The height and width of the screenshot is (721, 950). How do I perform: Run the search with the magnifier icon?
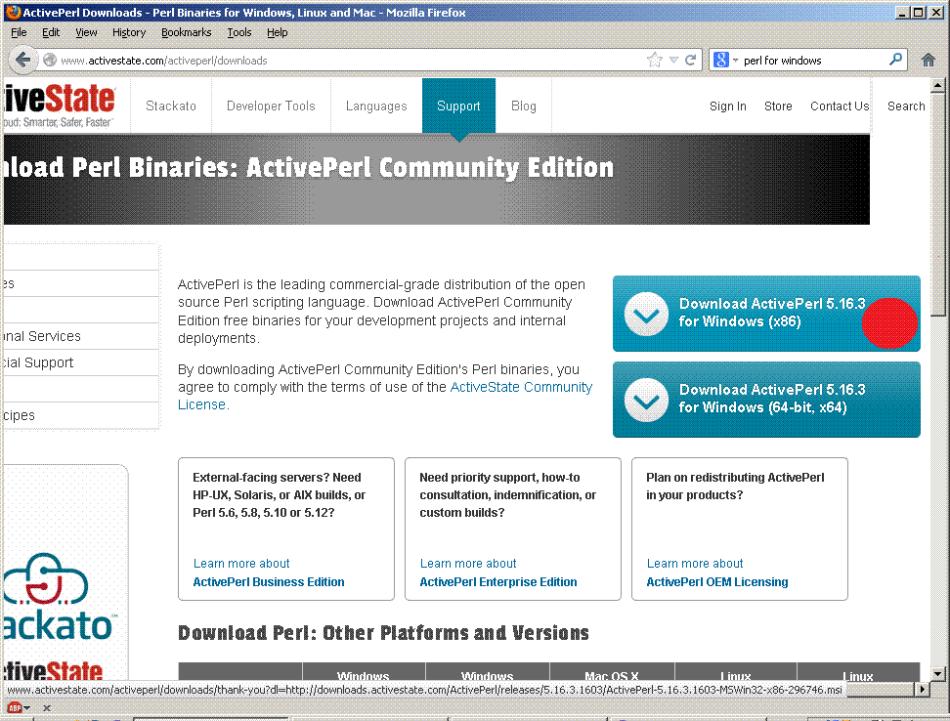[895, 59]
